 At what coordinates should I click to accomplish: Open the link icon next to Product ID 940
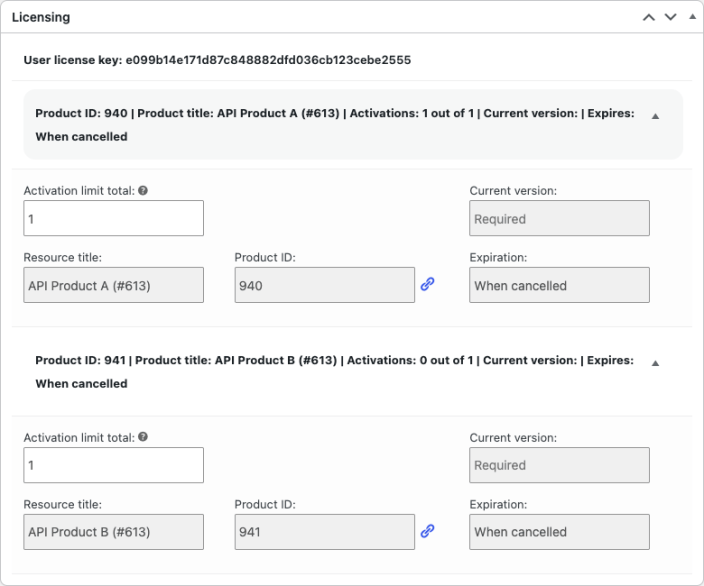pyautogui.click(x=427, y=284)
